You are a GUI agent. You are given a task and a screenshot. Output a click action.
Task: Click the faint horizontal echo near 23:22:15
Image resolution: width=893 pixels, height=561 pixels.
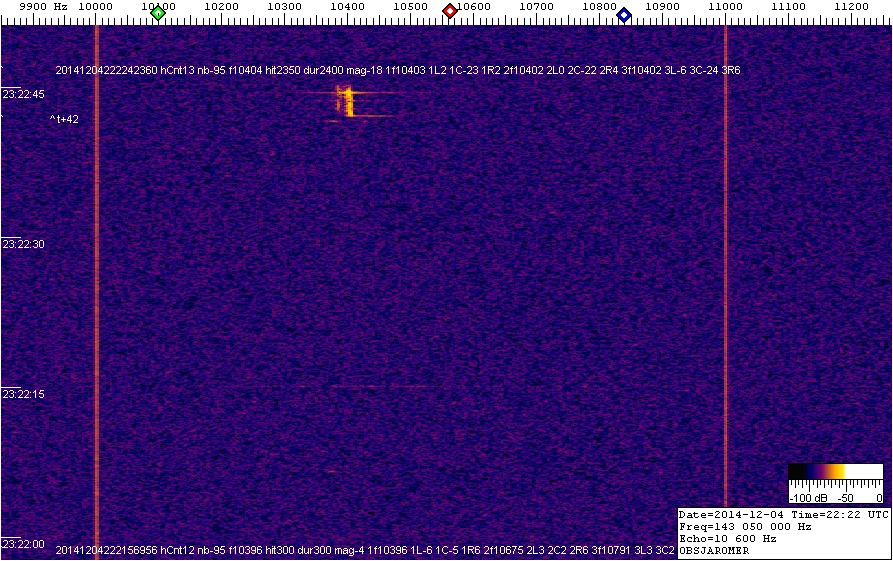[385, 386]
